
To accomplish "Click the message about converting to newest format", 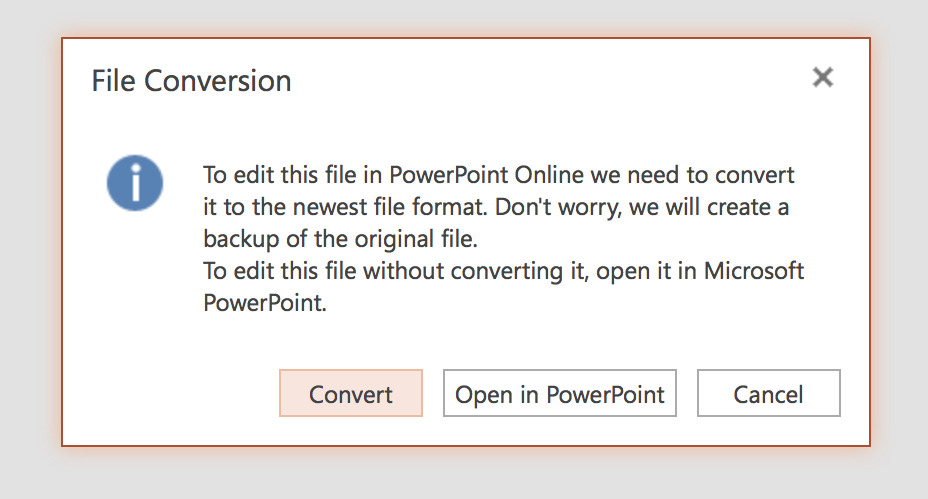I will point(499,207).
